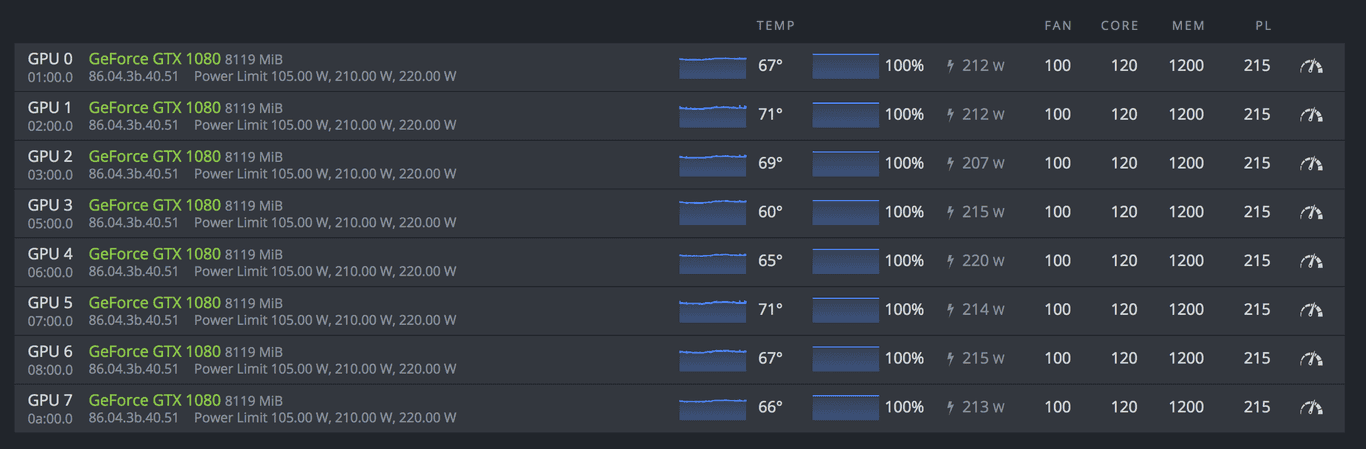Click the speedometer tuning icon for GPU 1
Screen dimensions: 1366x449
1310,115
